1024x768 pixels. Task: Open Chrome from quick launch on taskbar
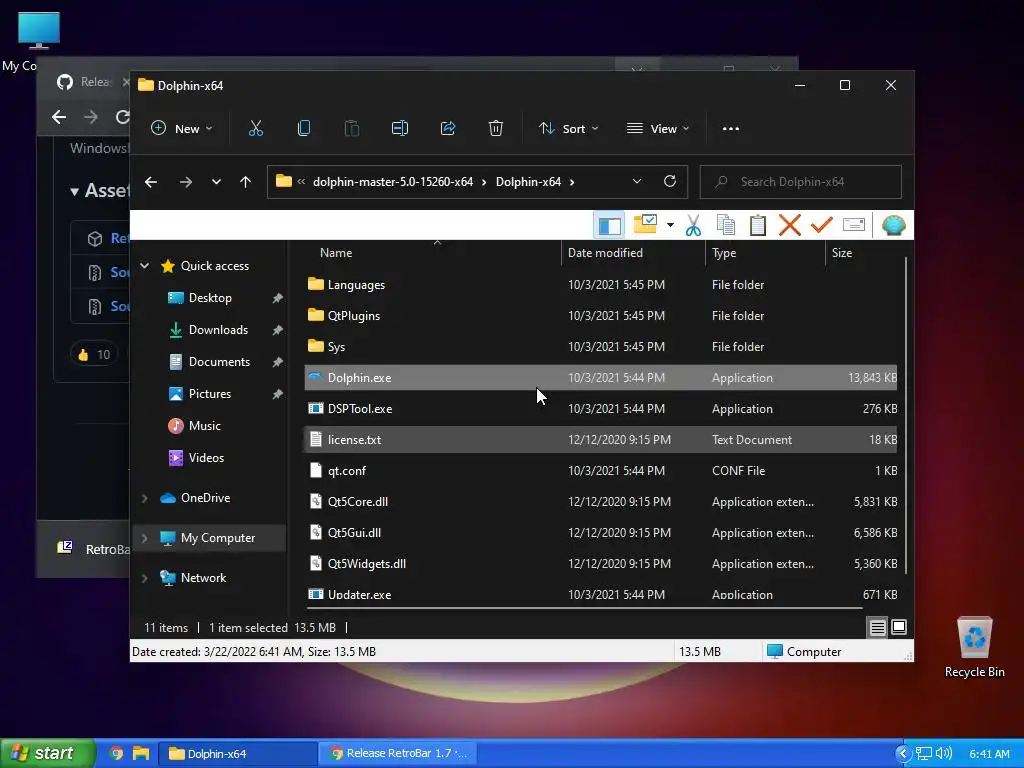point(116,753)
